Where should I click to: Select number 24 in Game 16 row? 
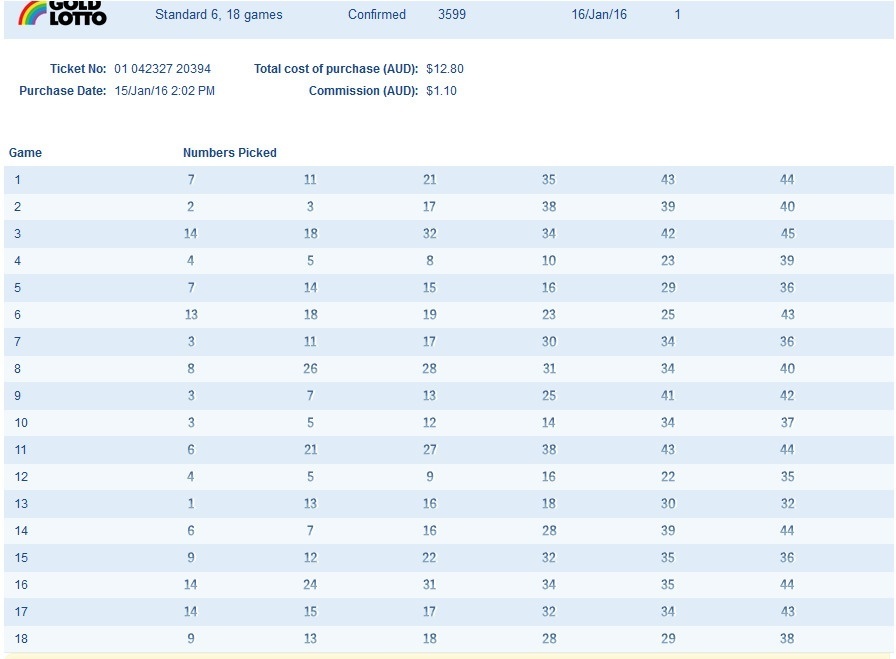pos(310,585)
